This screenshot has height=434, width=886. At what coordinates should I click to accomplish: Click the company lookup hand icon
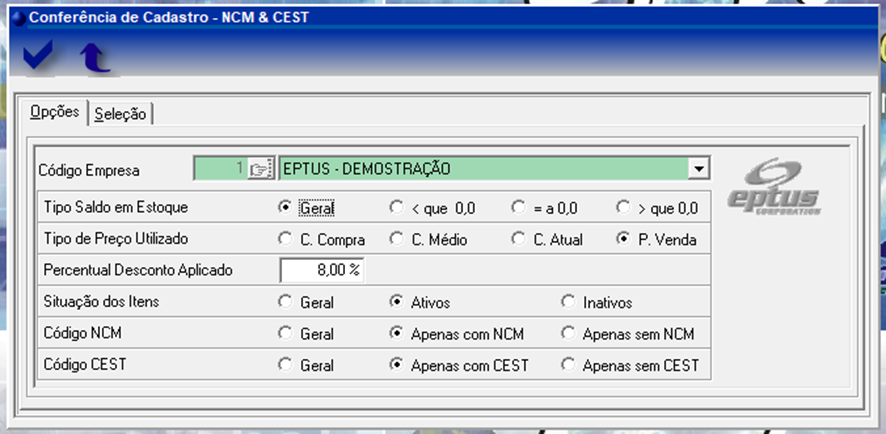(261, 169)
